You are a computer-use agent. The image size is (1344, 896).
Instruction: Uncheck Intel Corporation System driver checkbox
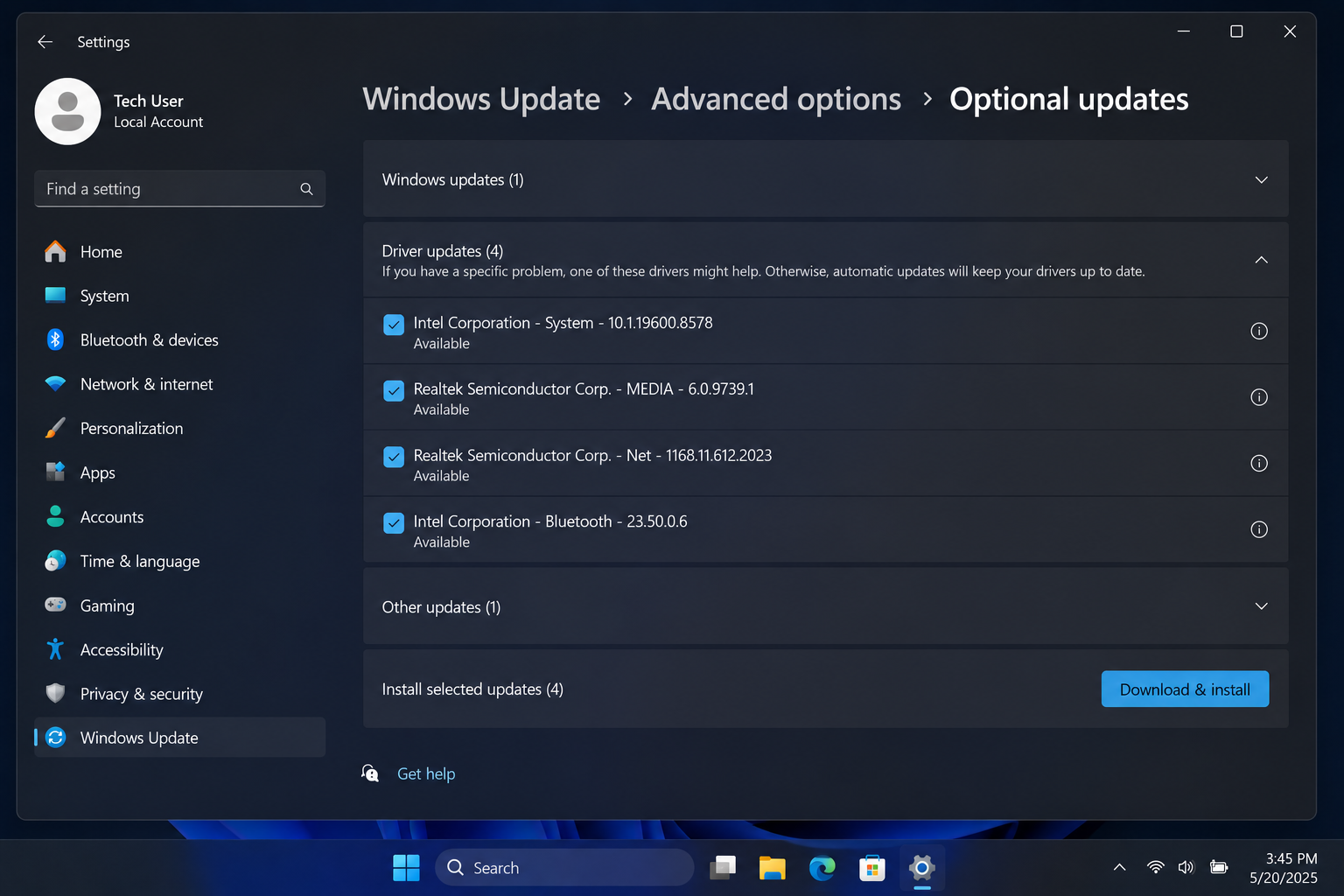(394, 325)
